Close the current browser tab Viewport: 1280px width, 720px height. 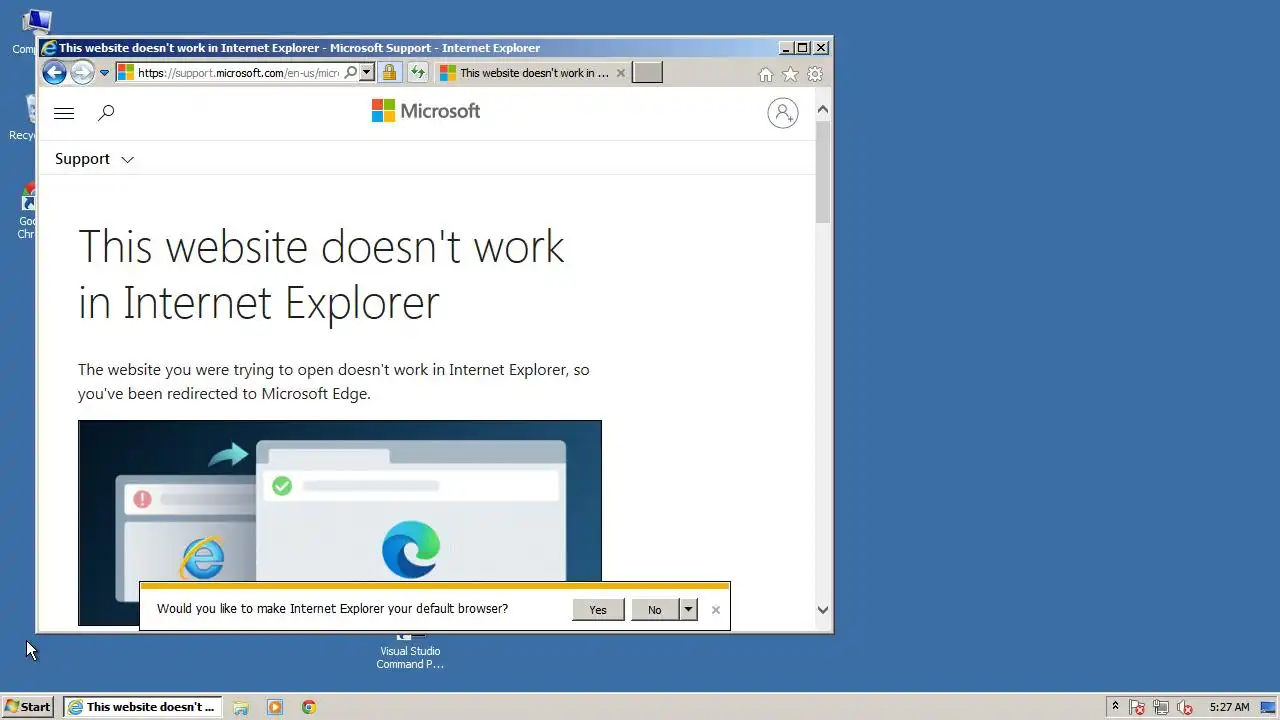(x=621, y=73)
